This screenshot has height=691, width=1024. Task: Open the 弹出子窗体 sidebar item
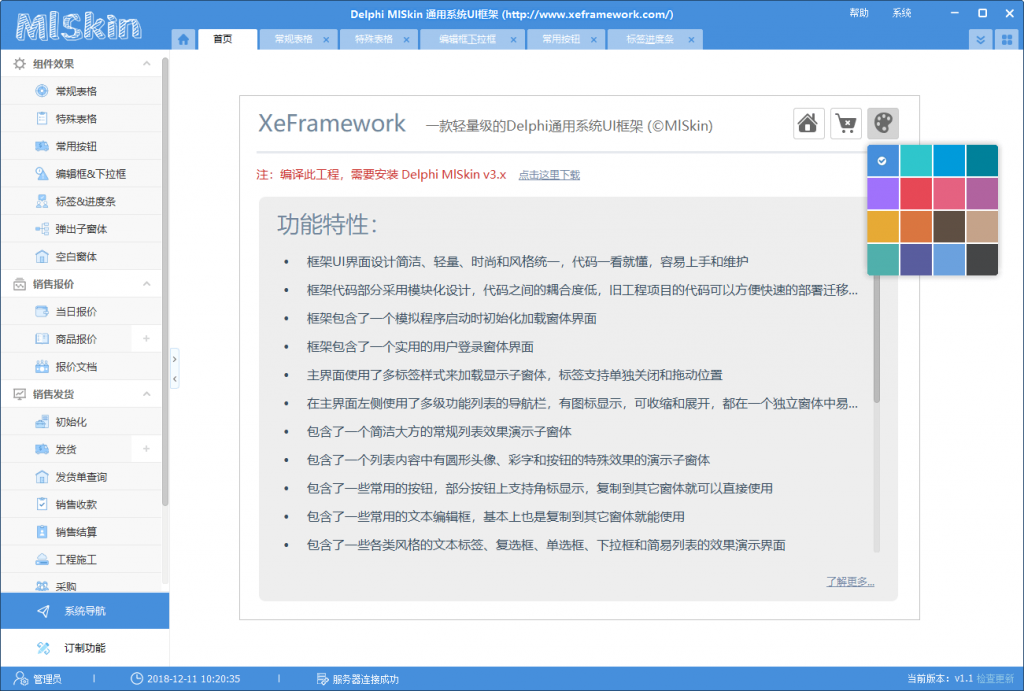tap(81, 229)
